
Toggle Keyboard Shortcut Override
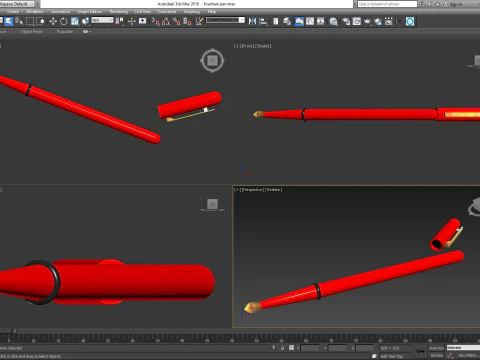(143, 21)
